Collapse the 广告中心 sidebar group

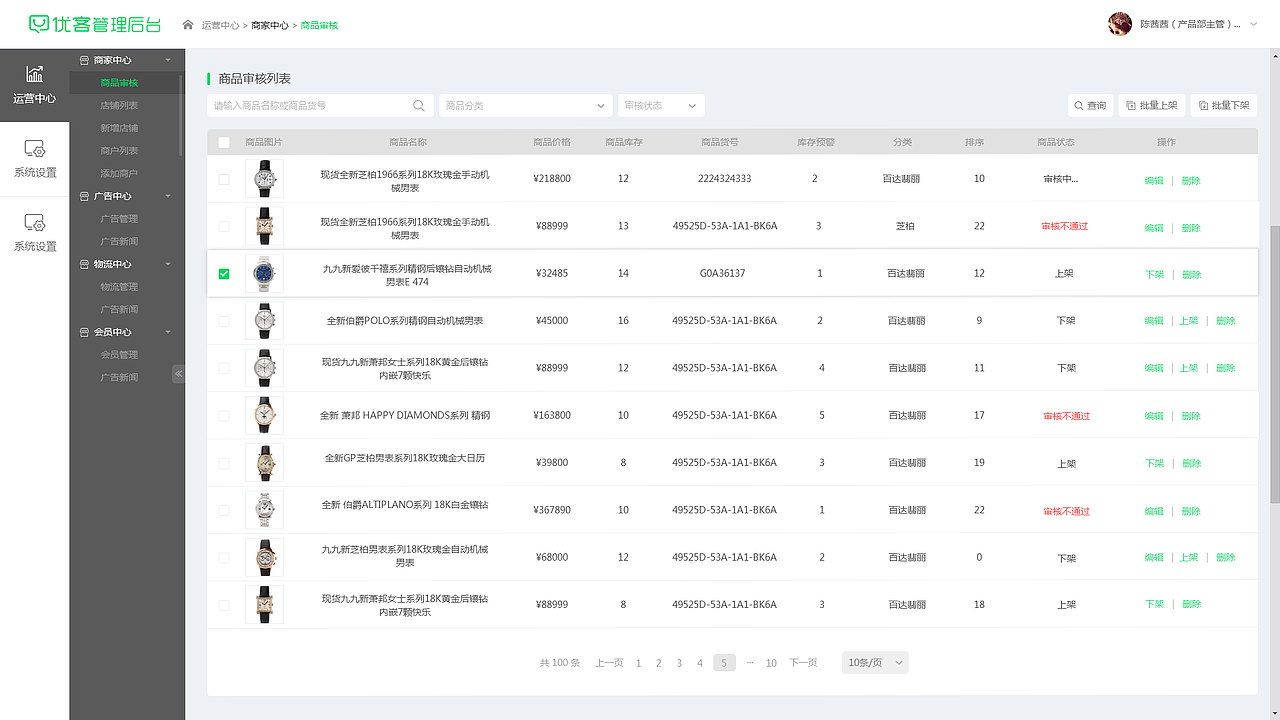168,196
